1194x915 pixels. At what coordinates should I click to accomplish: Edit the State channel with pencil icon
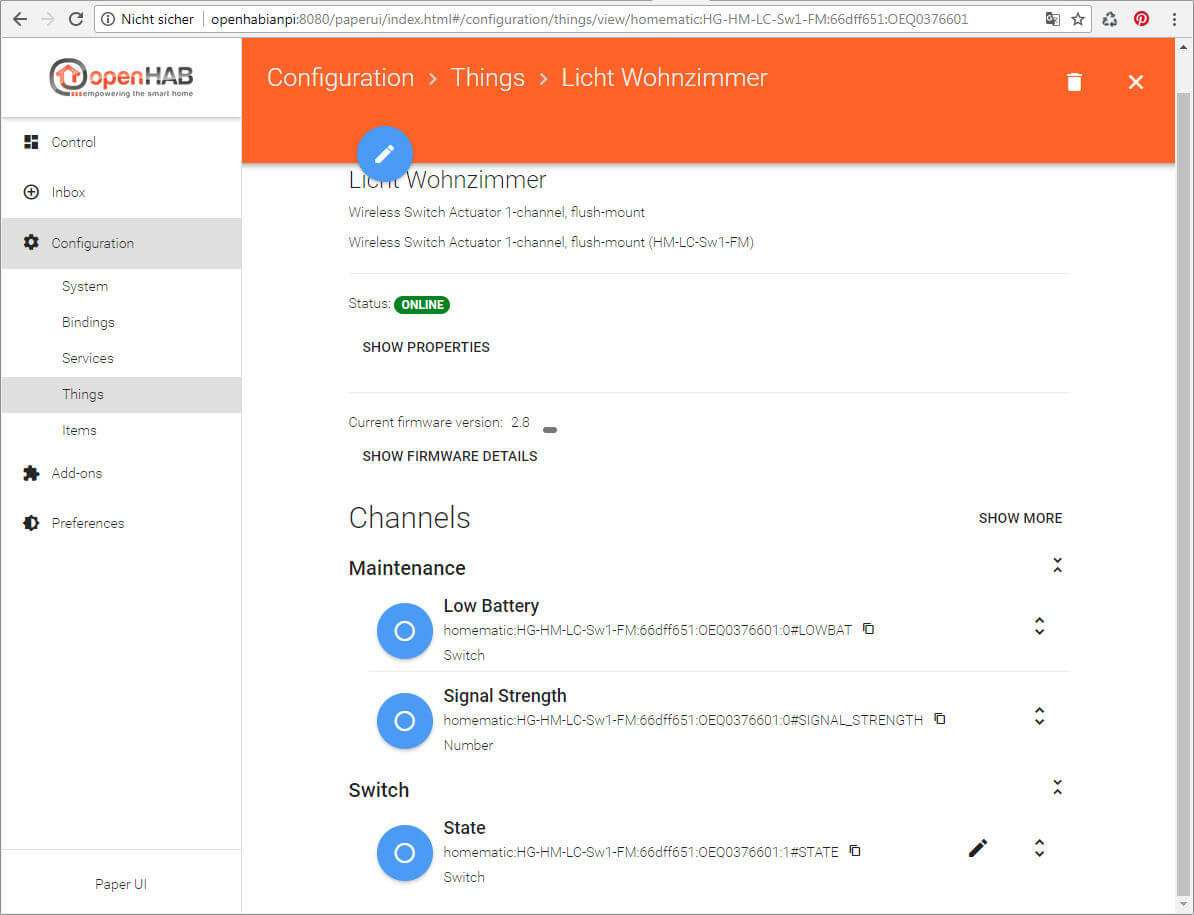point(978,848)
